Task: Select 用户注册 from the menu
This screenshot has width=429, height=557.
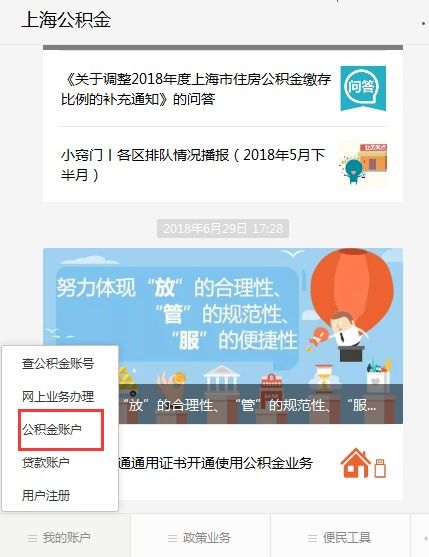Action: click(46, 495)
